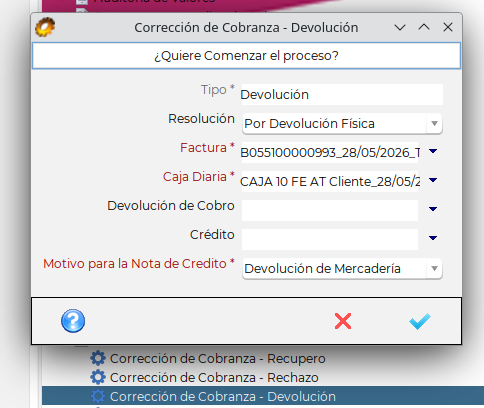Select highlighted Corrección de Cobranza - Devolución row

pyautogui.click(x=263, y=396)
